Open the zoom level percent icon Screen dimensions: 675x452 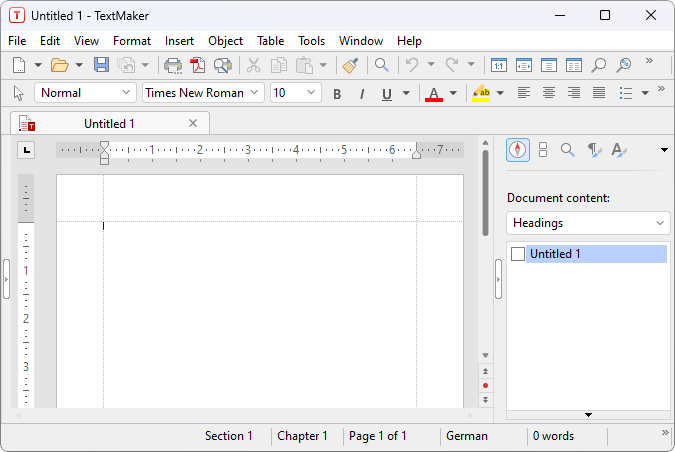click(624, 65)
